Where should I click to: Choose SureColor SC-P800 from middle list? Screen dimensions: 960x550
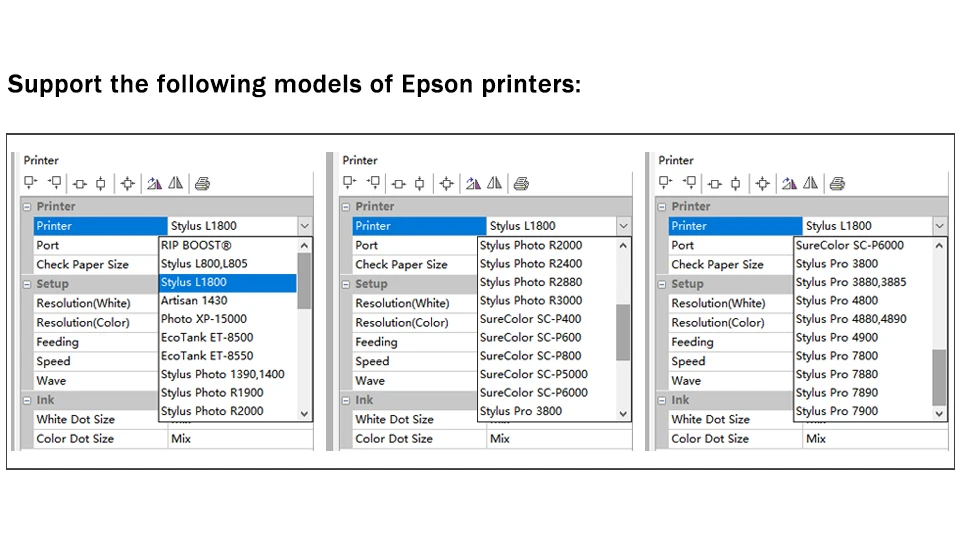547,356
